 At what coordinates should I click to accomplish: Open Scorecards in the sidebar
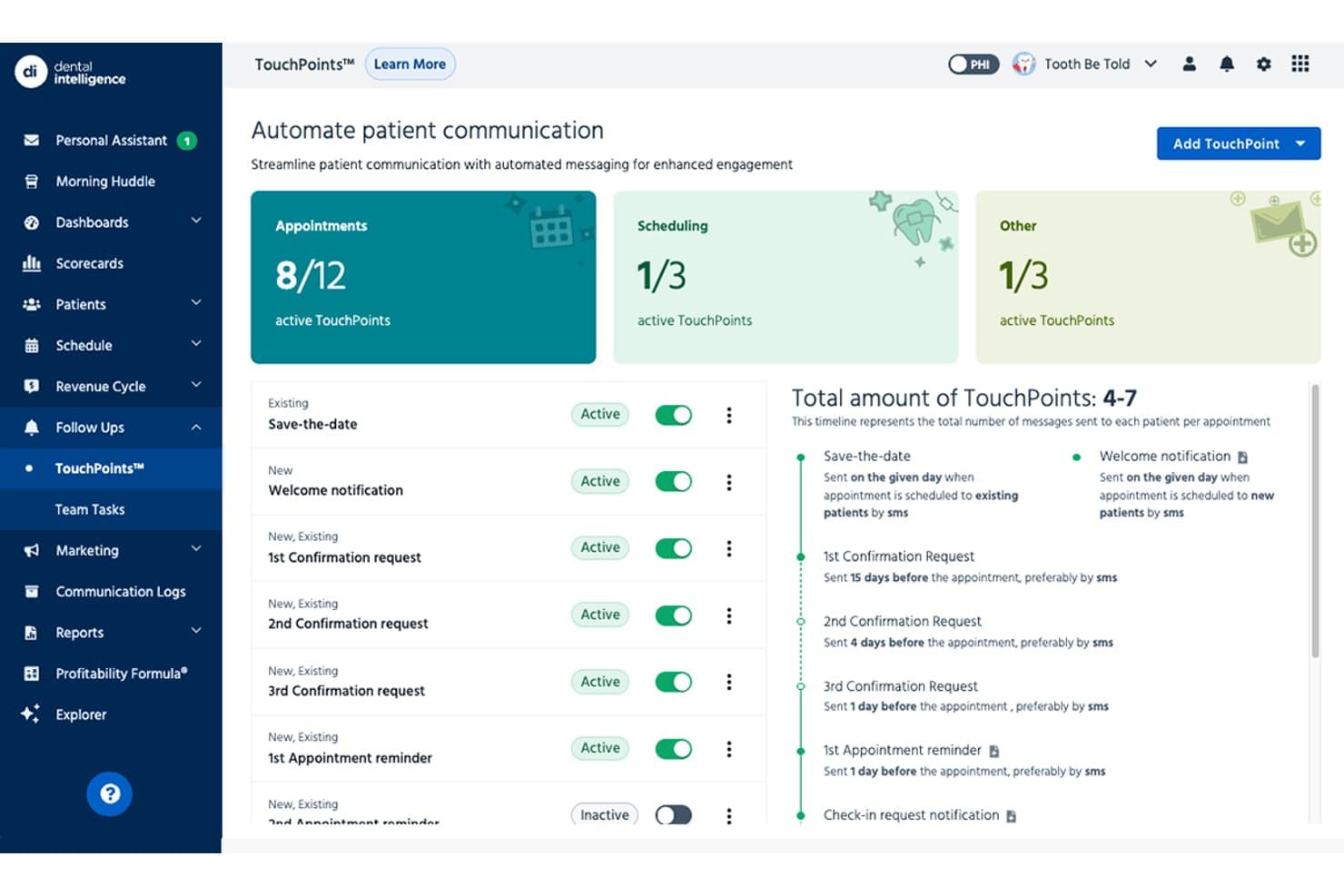pyautogui.click(x=90, y=263)
